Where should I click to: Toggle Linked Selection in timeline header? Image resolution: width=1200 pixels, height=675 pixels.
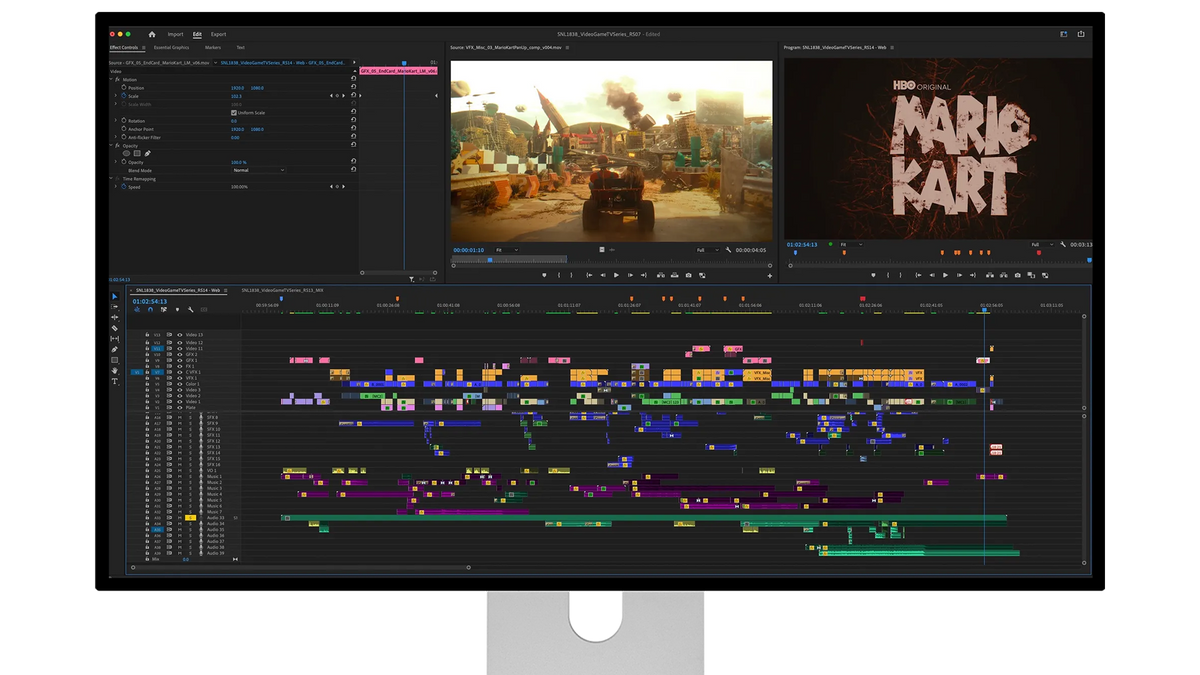point(163,310)
